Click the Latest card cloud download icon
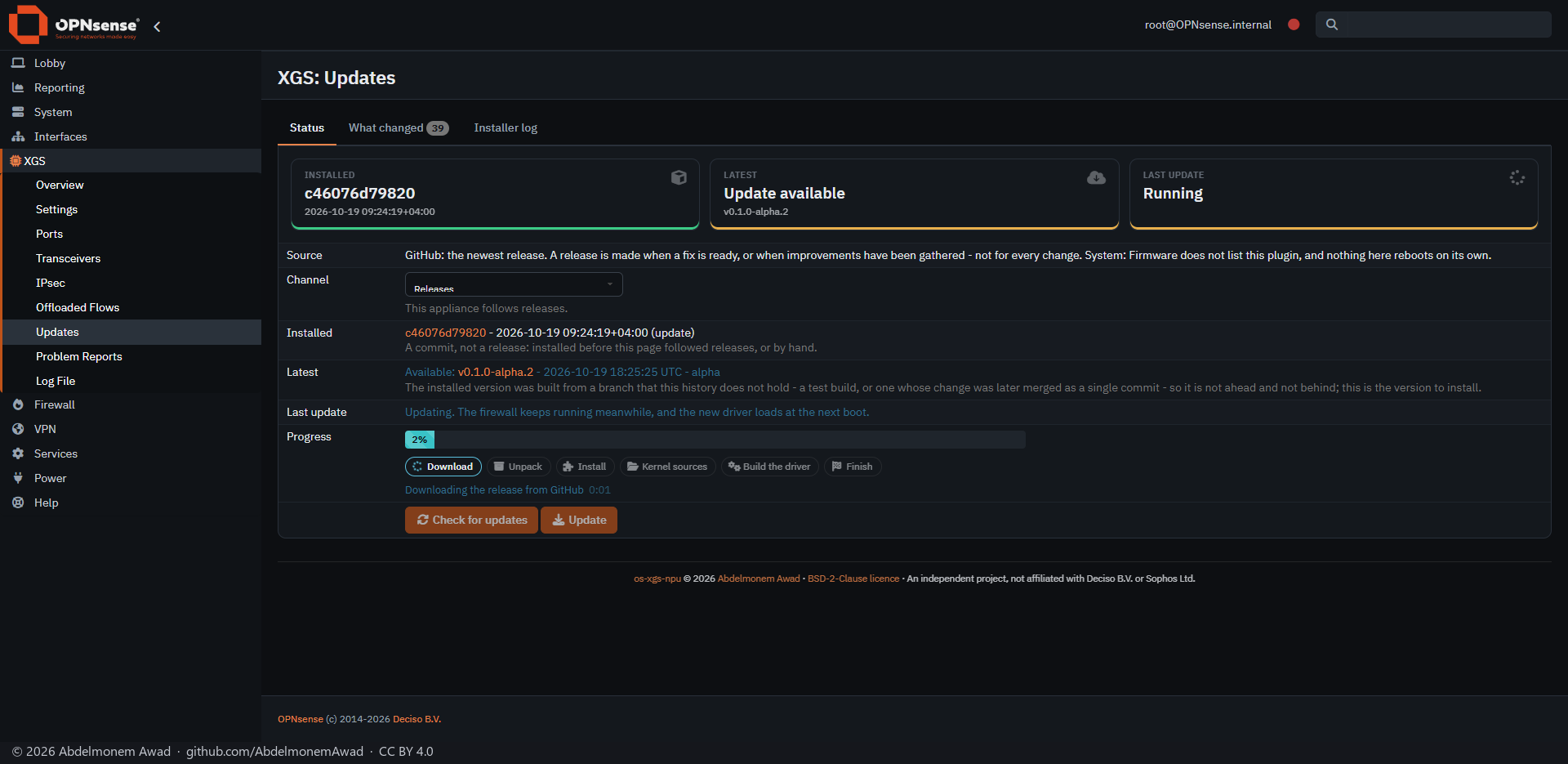 [1097, 177]
